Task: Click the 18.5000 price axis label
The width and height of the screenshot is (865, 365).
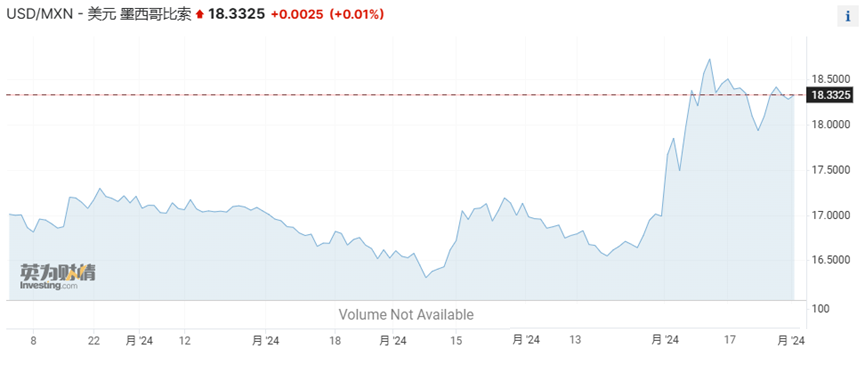Action: click(831, 79)
